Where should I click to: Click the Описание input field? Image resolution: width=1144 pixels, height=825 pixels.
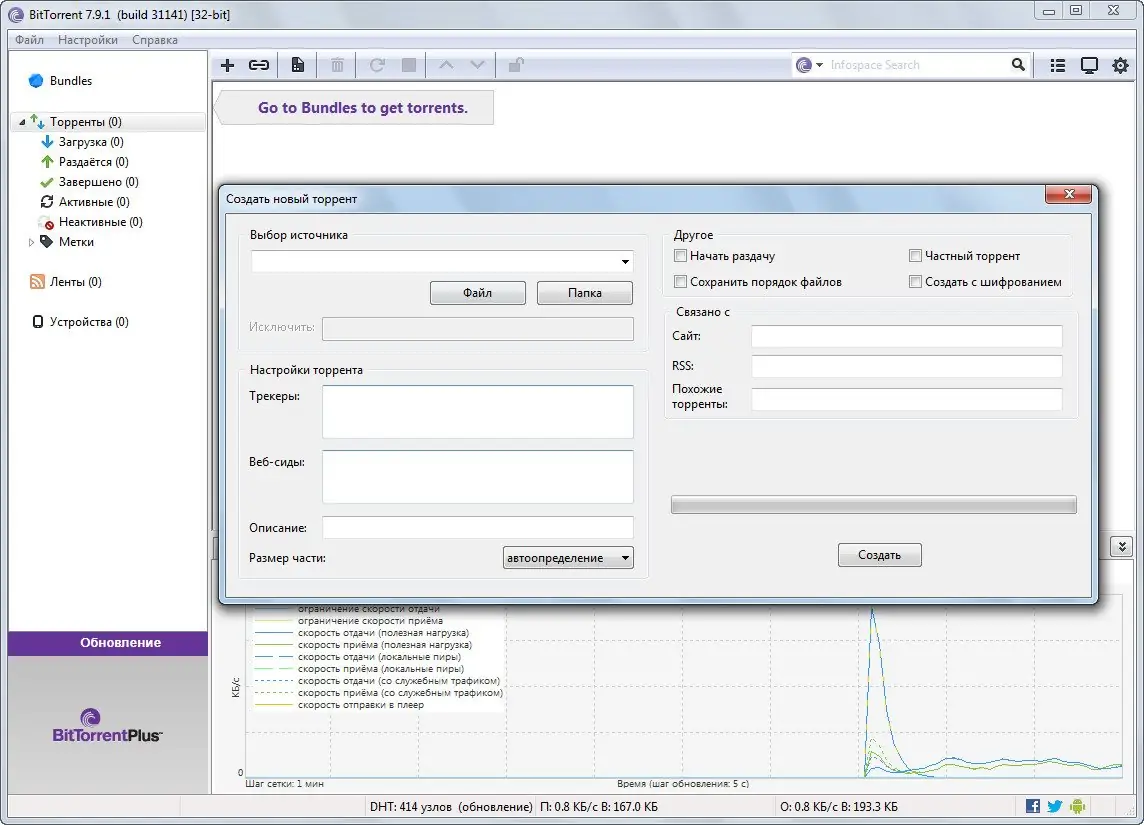click(478, 527)
